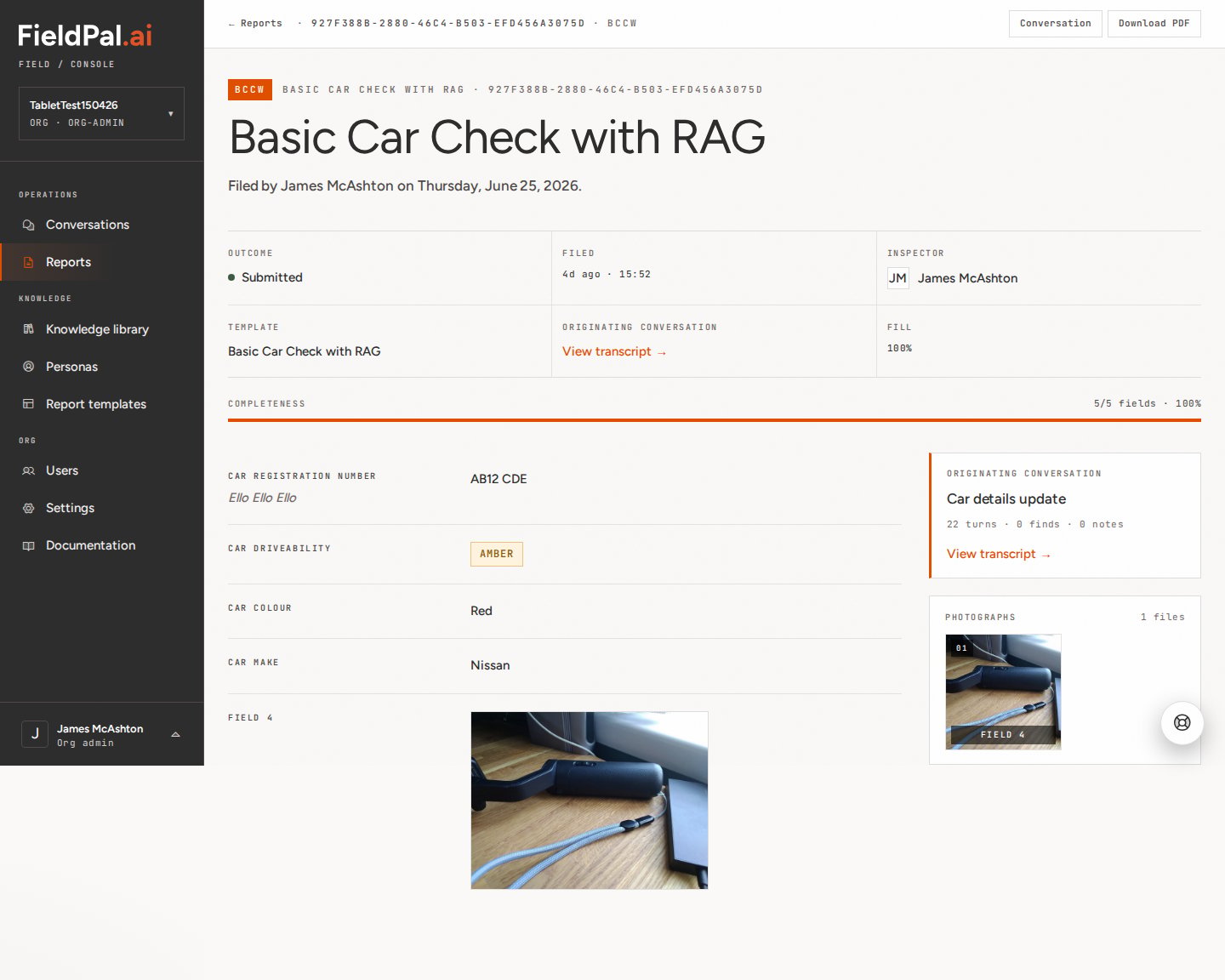The image size is (1225, 980).
Task: Click the Basic Car Check with RAG page heading
Action: 498,137
